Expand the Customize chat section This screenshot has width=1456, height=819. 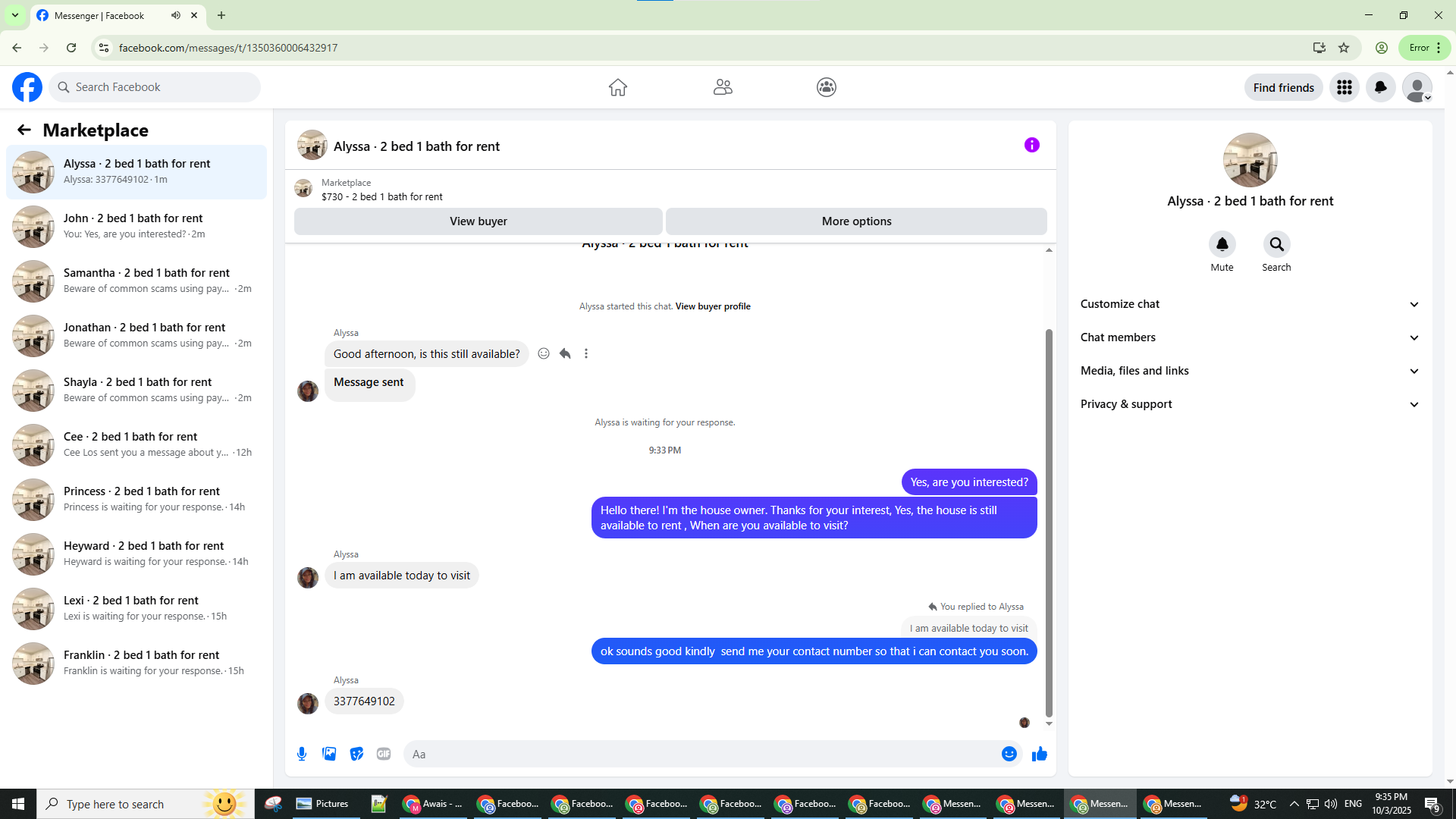pyautogui.click(x=1250, y=304)
